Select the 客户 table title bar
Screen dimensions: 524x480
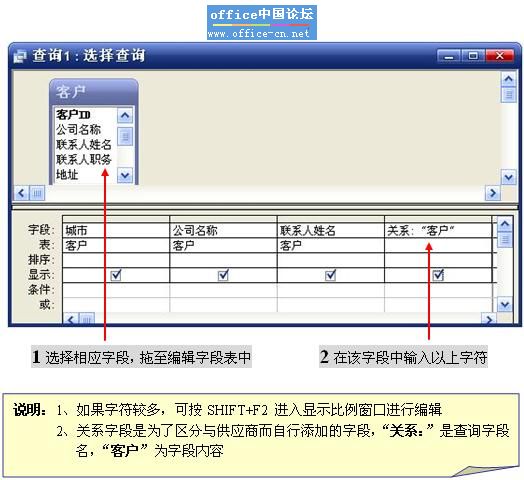[94, 92]
